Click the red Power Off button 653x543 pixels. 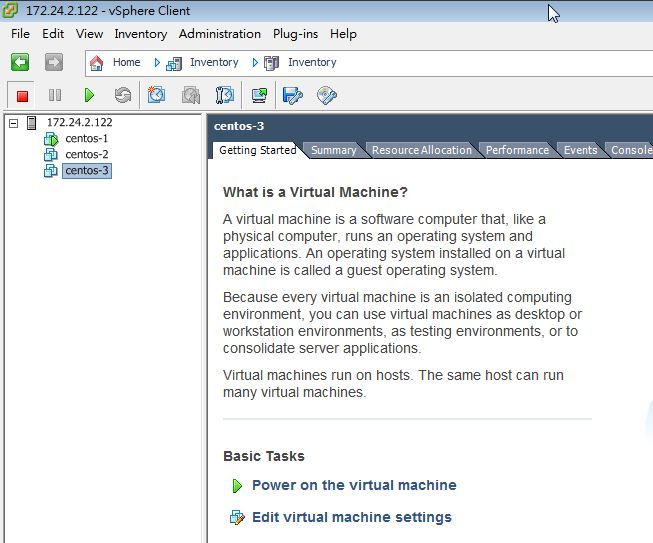click(22, 96)
